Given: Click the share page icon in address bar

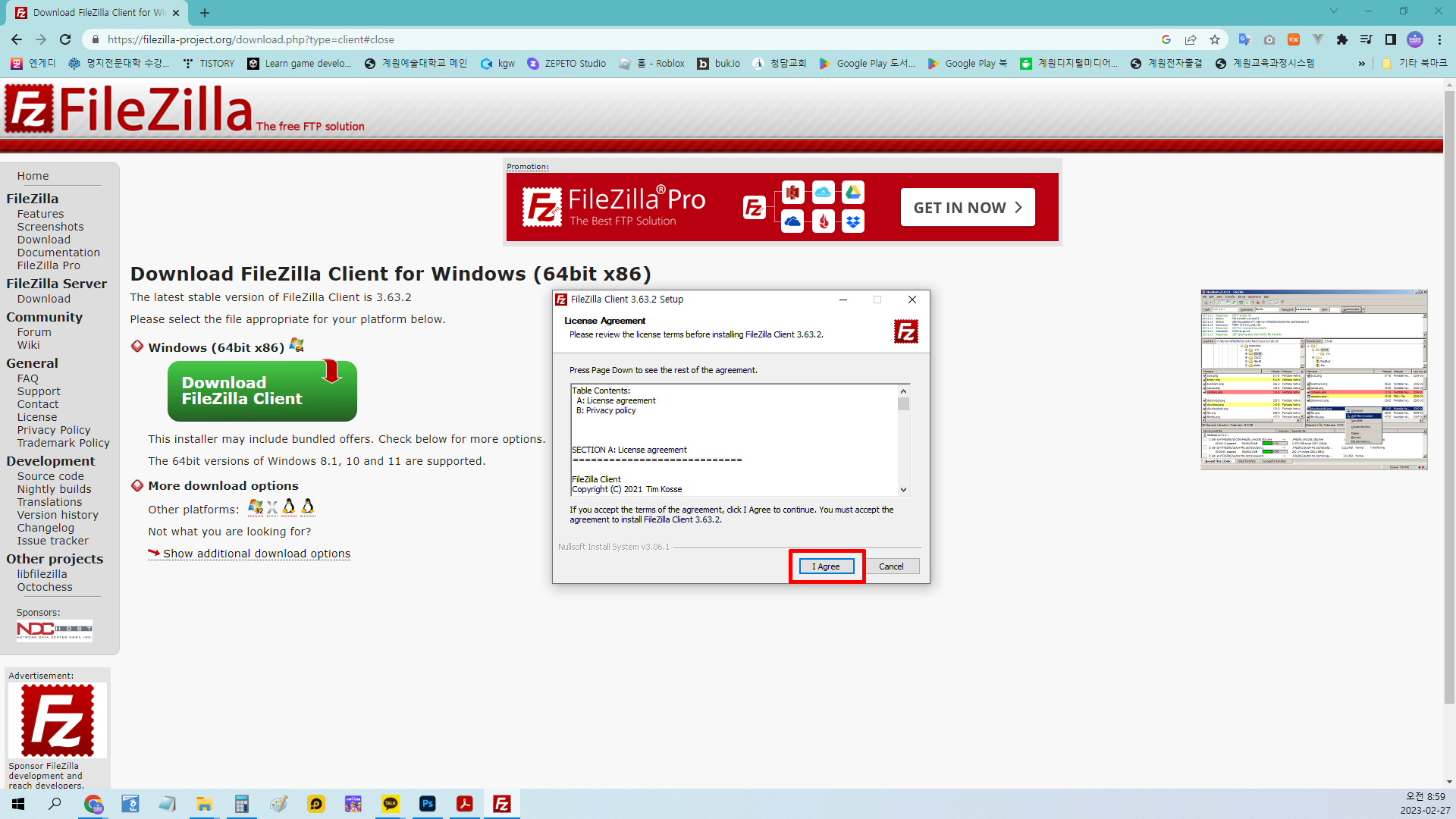Looking at the screenshot, I should pos(1191,39).
